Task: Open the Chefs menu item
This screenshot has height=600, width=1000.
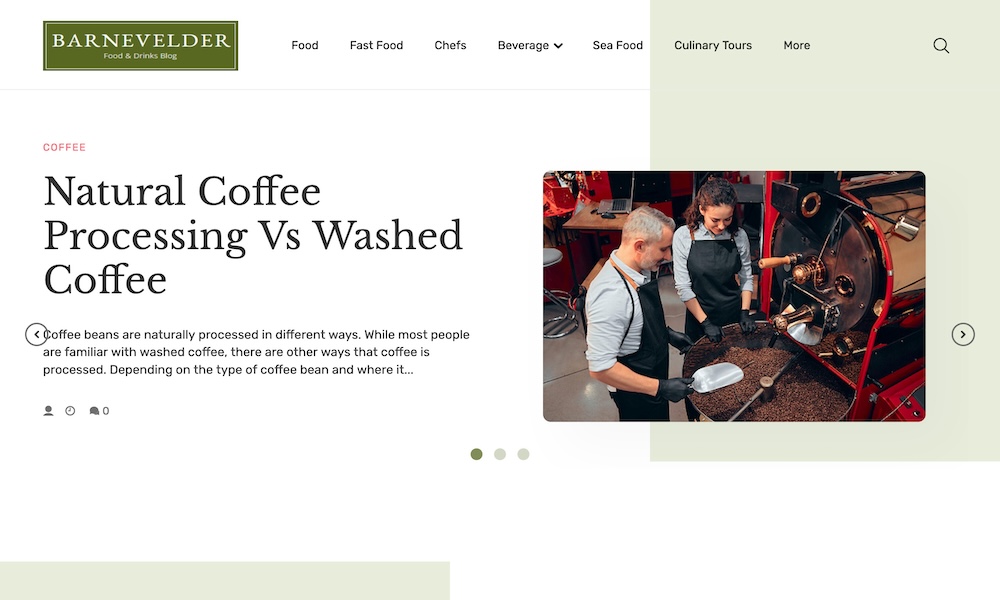Action: [450, 45]
